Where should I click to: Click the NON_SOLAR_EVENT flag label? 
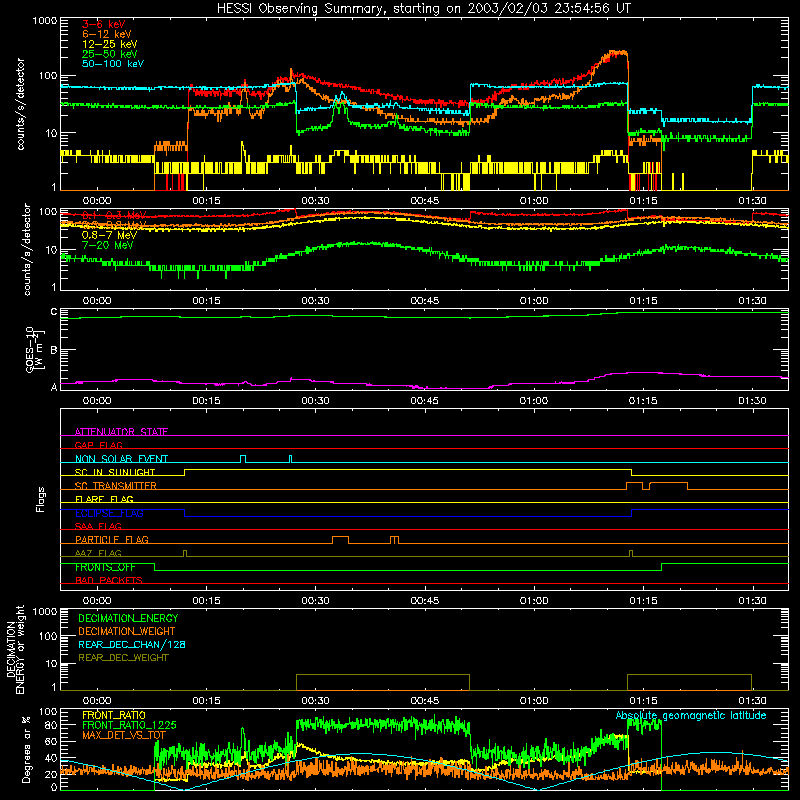pos(121,459)
